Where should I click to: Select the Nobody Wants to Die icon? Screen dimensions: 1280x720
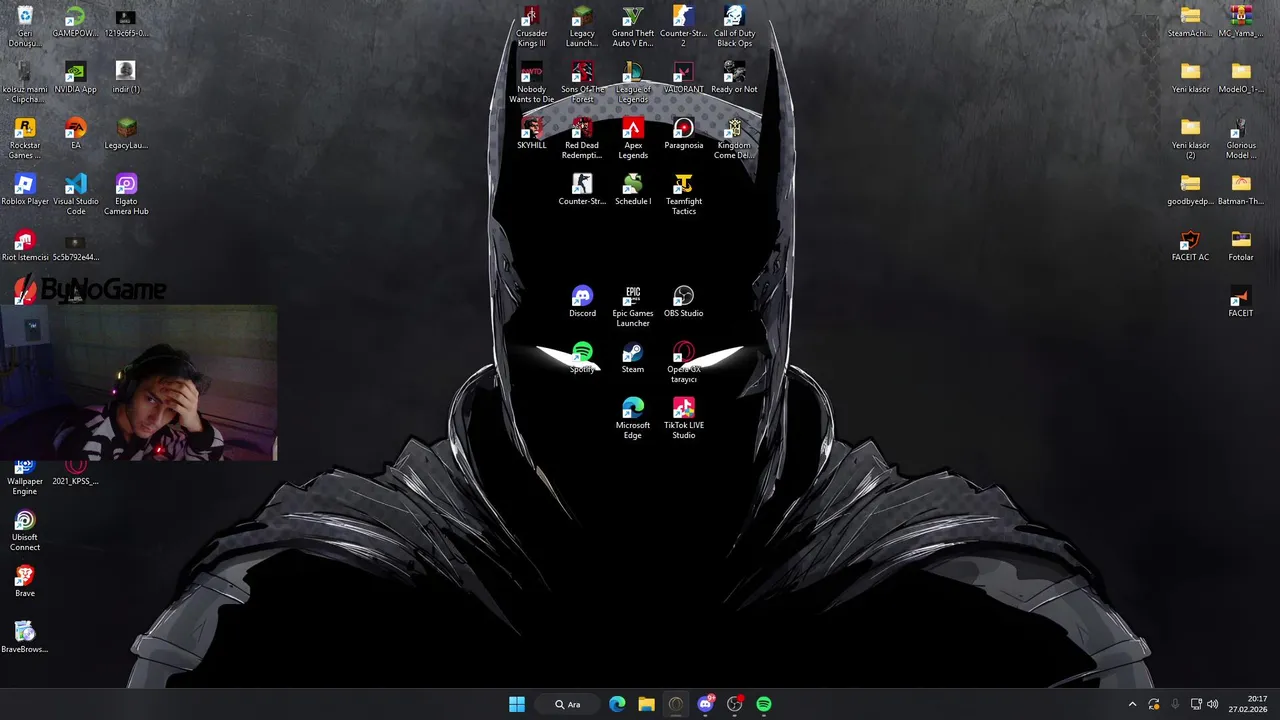pyautogui.click(x=531, y=82)
